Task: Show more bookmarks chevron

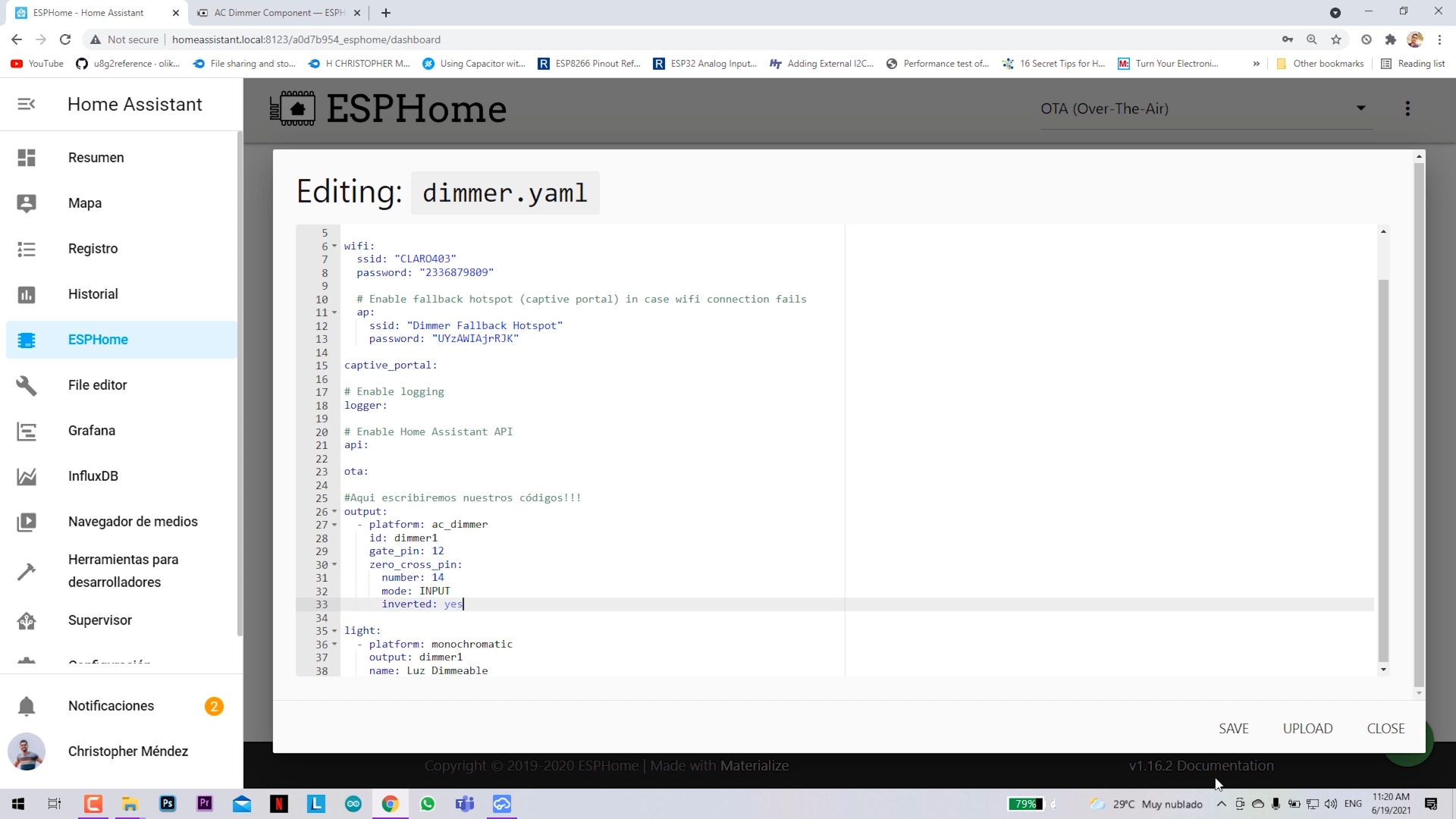Action: point(1257,64)
